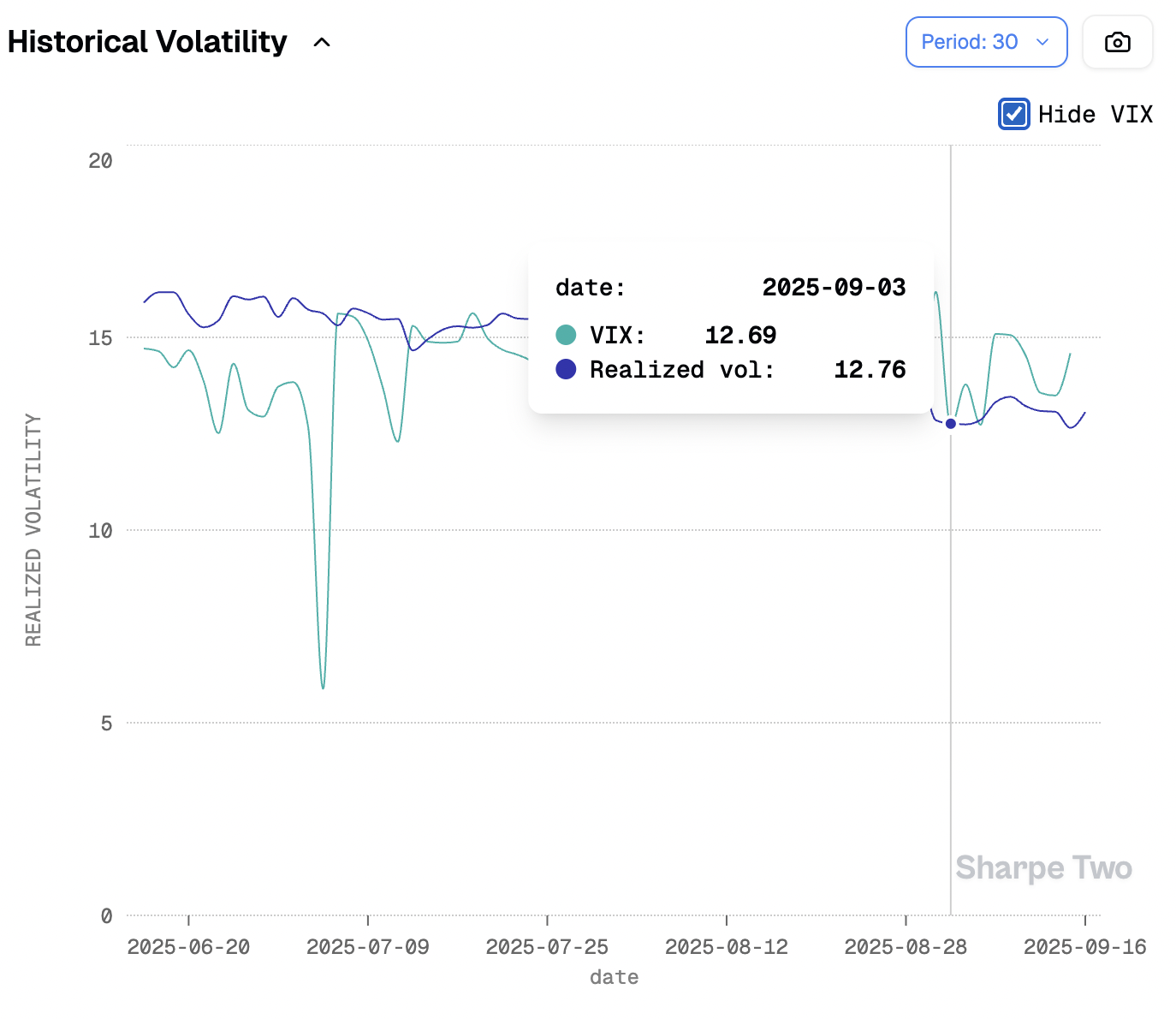Click the camera snapshot icon
The image size is (1176, 1019).
tap(1117, 42)
